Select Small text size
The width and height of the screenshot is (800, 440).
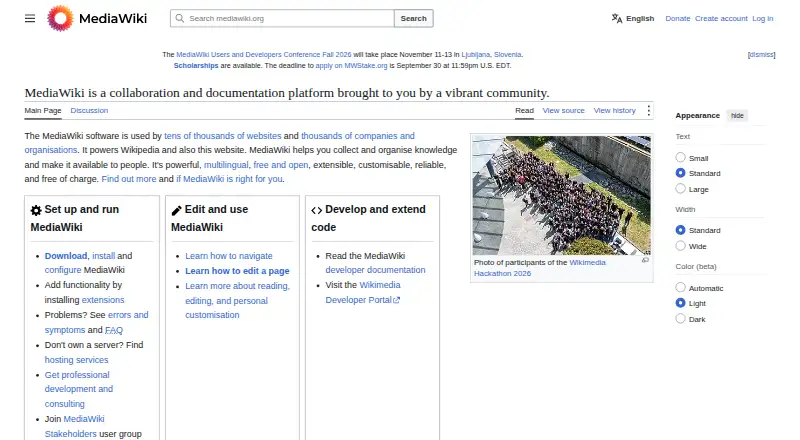click(680, 158)
